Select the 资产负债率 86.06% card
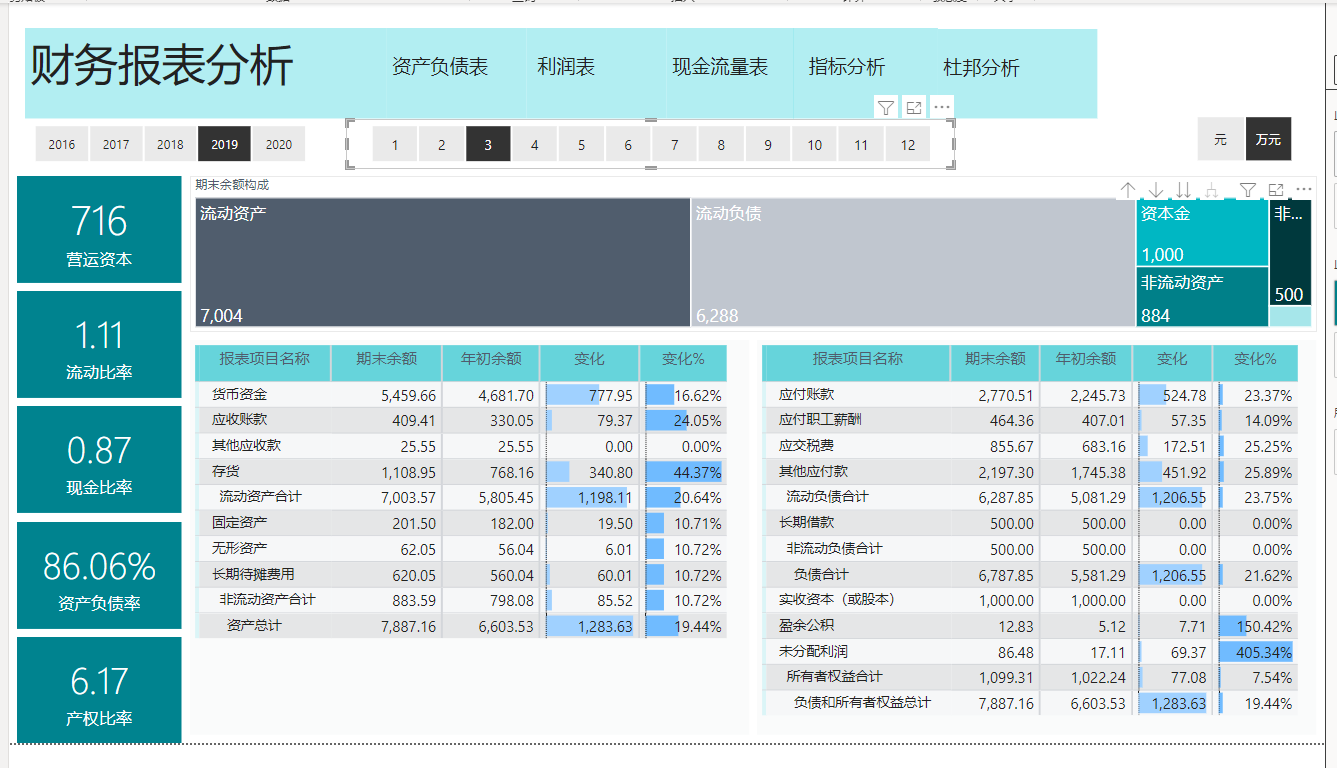The image size is (1337, 768). click(99, 575)
